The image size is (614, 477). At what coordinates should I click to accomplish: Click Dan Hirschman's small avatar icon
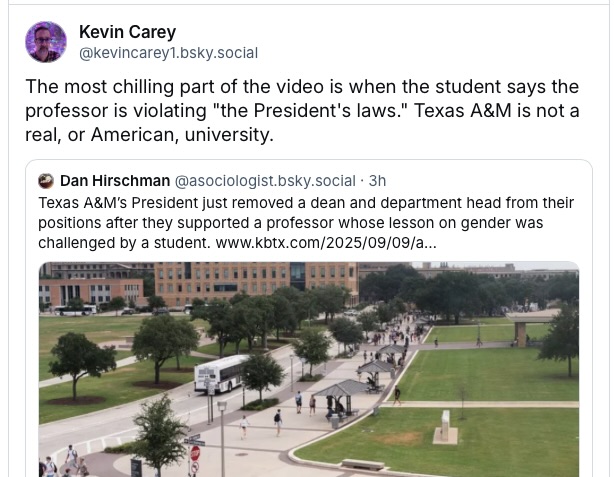(x=46, y=181)
